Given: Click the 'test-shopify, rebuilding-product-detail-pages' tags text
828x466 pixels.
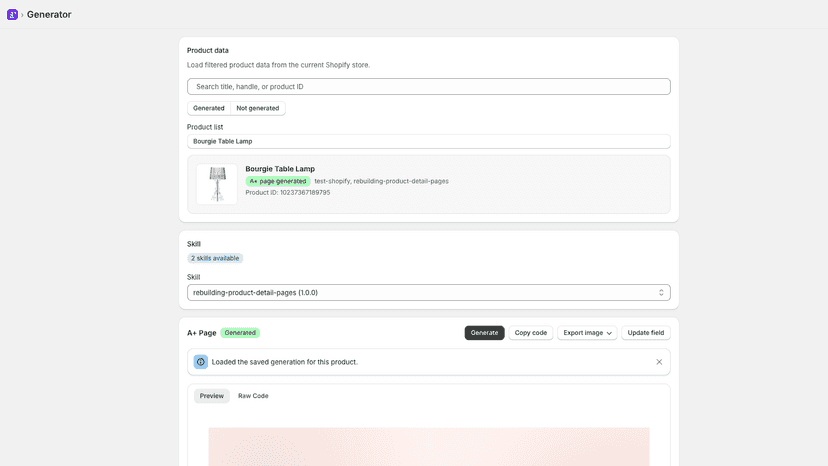Looking at the screenshot, I should [x=381, y=181].
